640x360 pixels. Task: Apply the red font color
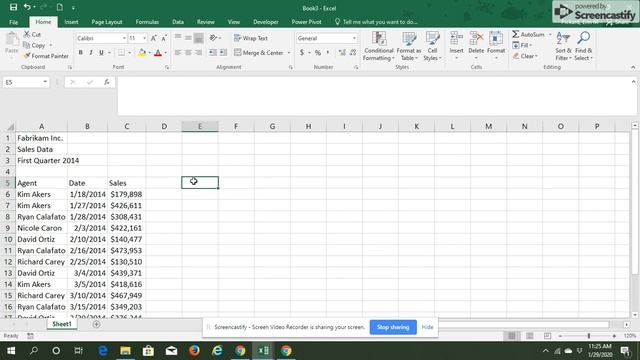(158, 53)
